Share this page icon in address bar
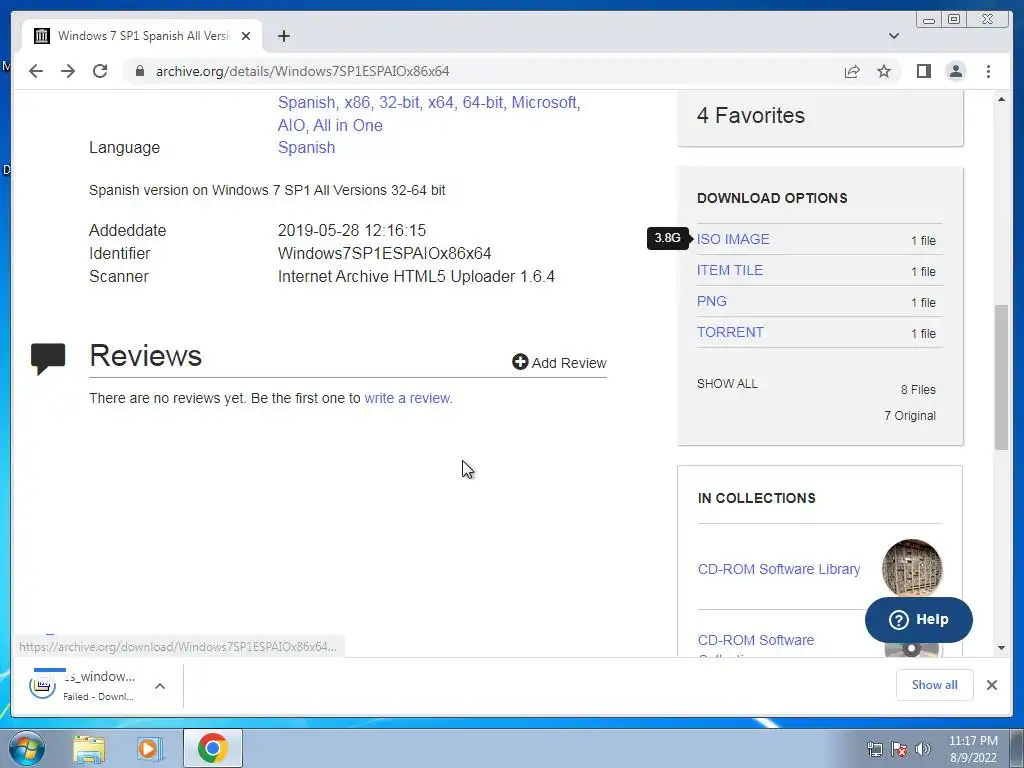This screenshot has height=768, width=1024. click(852, 71)
